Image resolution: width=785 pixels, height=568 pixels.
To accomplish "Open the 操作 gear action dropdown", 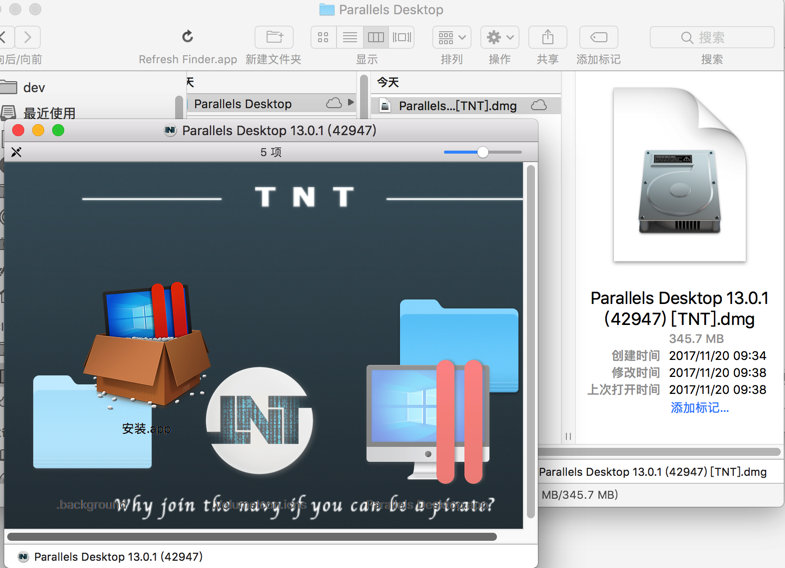I will [499, 37].
